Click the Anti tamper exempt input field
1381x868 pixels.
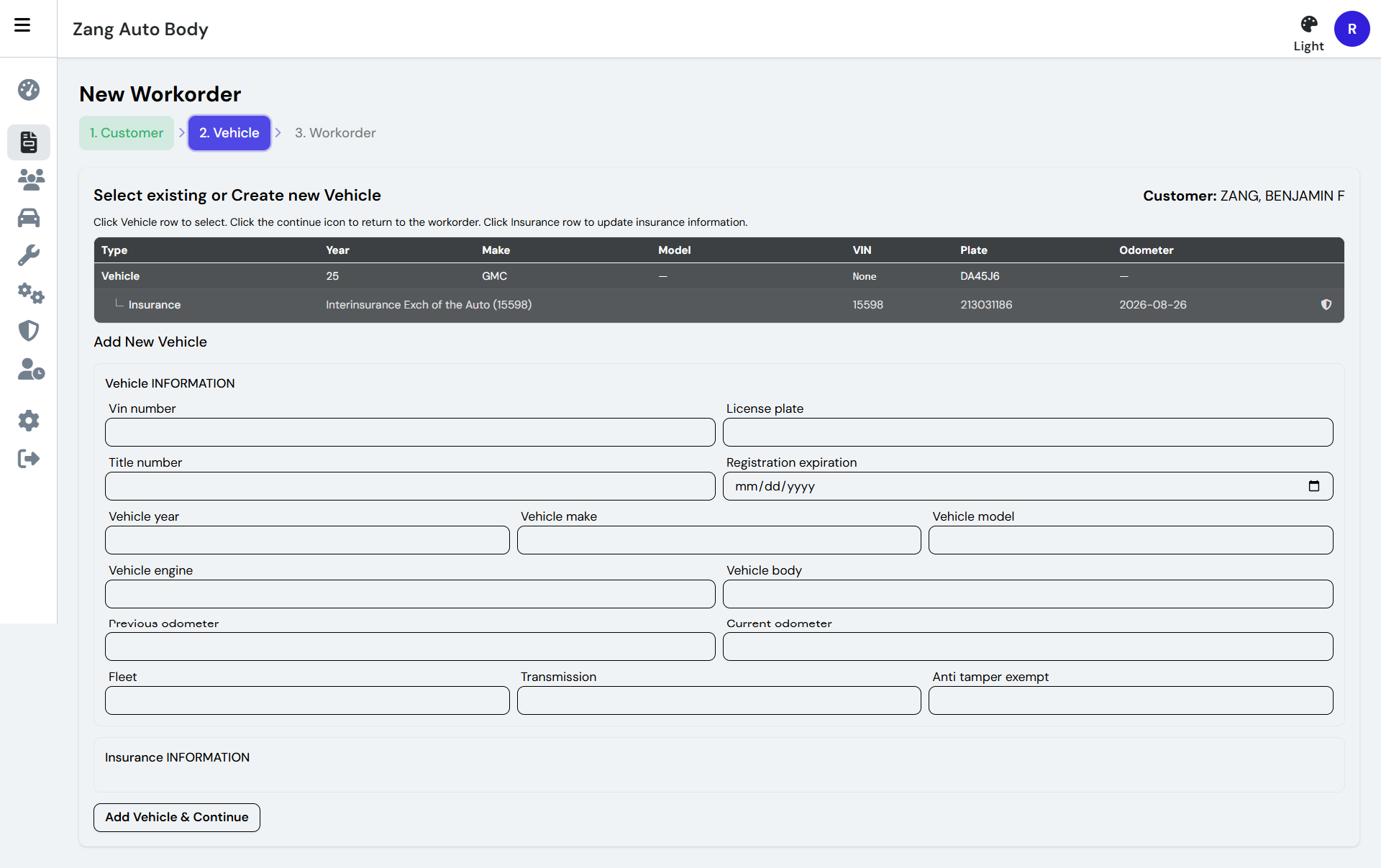coord(1131,700)
